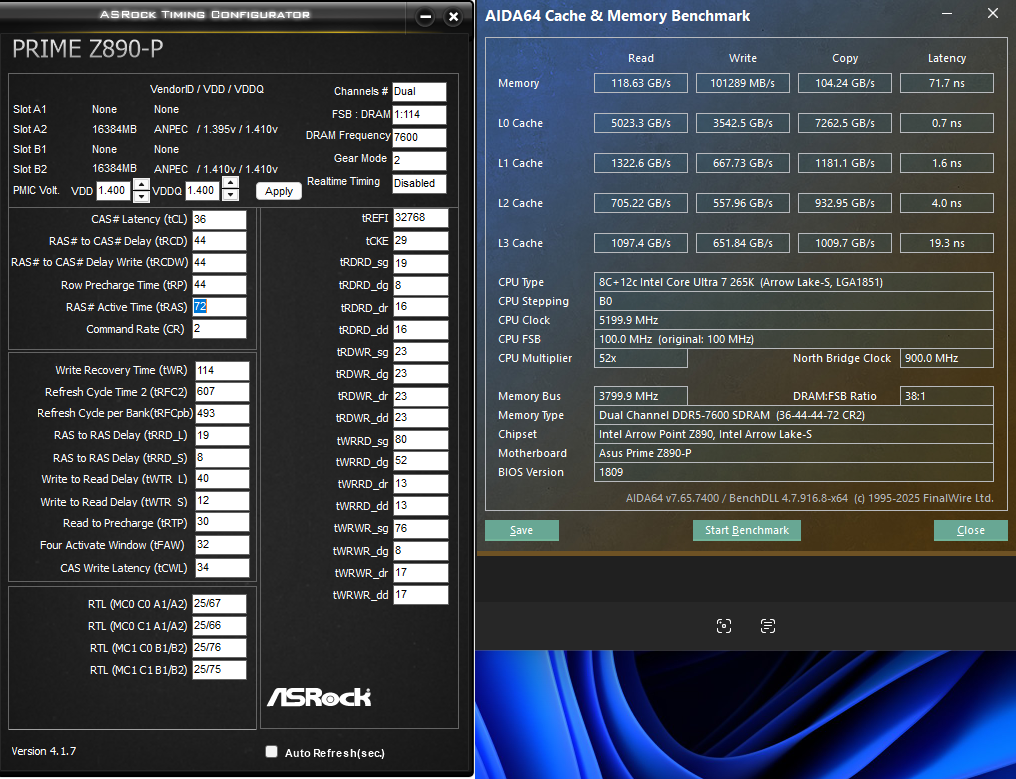Image resolution: width=1016 pixels, height=779 pixels.
Task: Select the RTL (MC0 C0 A1/A2) field
Action: (219, 604)
